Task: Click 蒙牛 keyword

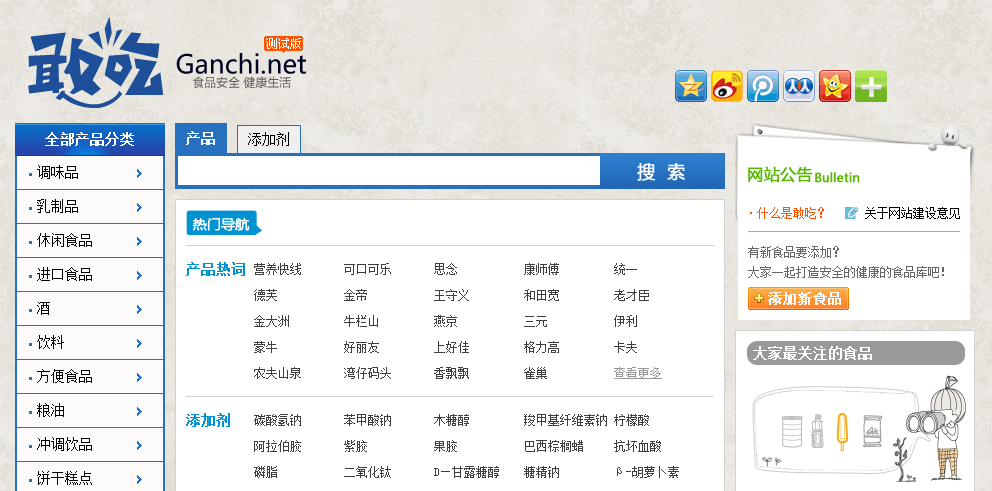Action: (266, 347)
